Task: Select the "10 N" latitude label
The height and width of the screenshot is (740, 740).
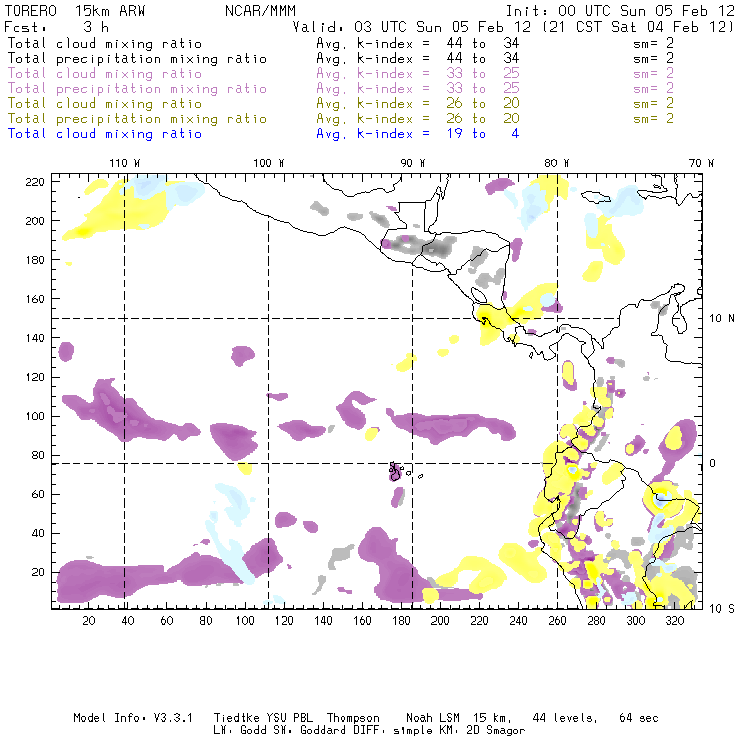Action: (x=722, y=319)
